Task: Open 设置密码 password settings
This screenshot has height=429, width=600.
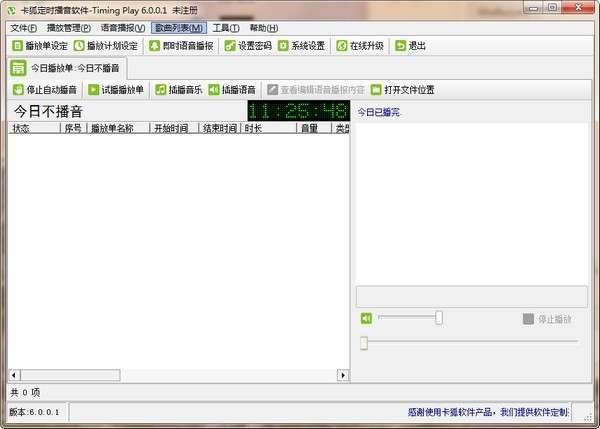Action: pos(248,46)
